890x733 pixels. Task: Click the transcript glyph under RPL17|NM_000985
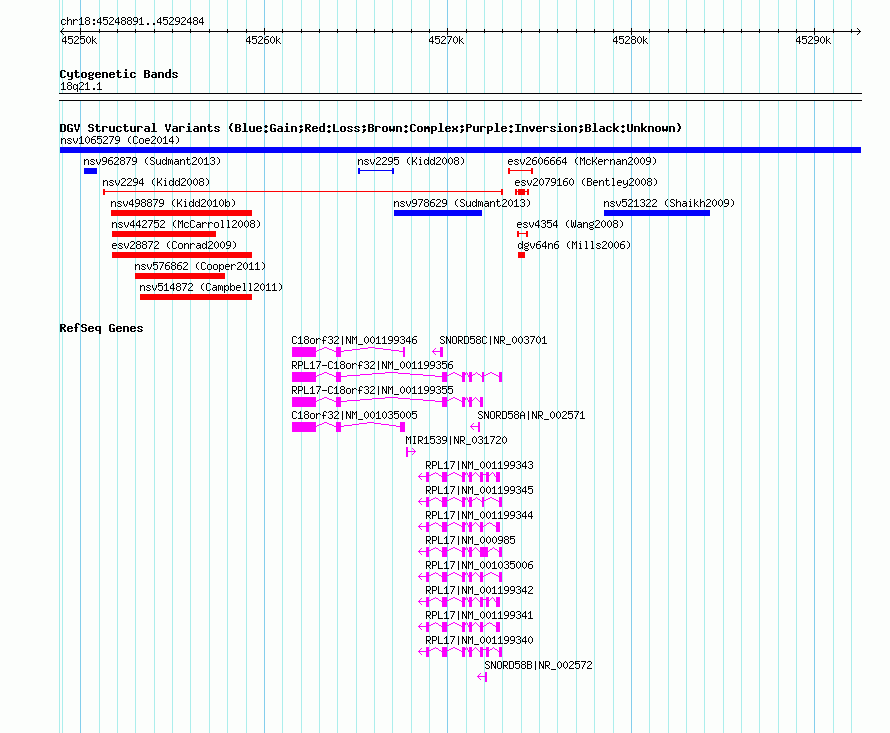click(x=460, y=552)
